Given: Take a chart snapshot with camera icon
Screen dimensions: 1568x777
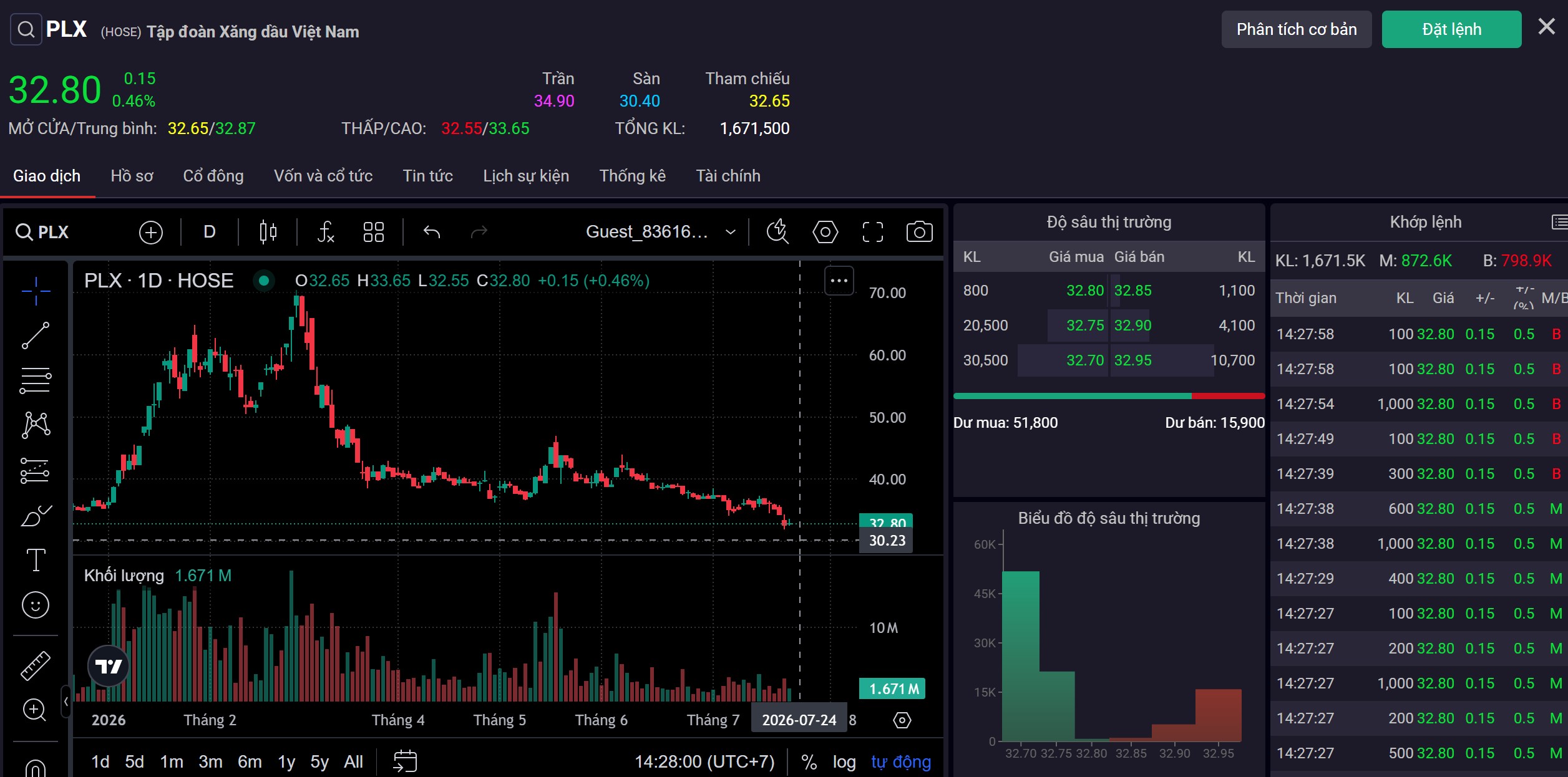Looking at the screenshot, I should coord(919,232).
